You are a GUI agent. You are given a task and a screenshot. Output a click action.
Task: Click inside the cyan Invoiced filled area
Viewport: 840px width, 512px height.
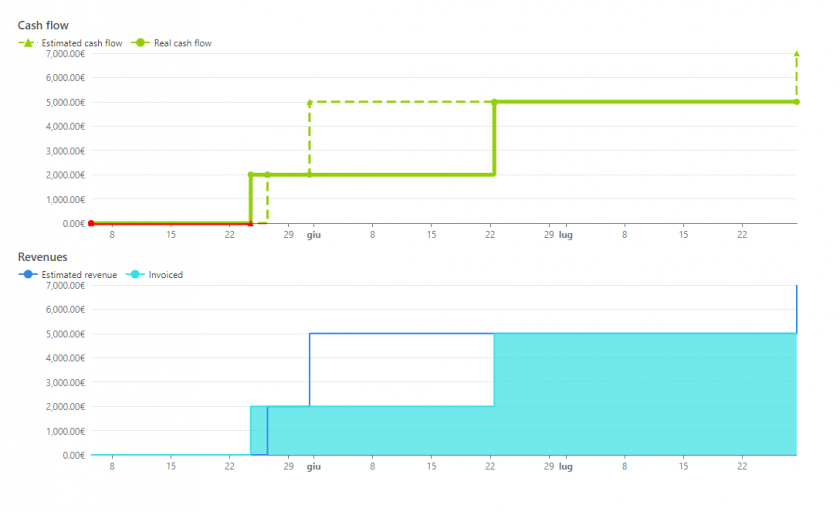640,400
